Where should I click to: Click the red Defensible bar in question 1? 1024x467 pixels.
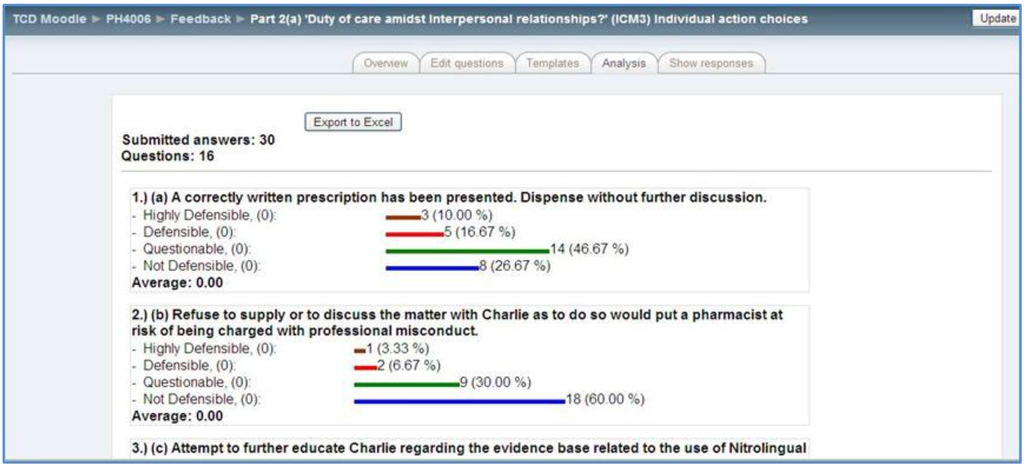point(413,232)
